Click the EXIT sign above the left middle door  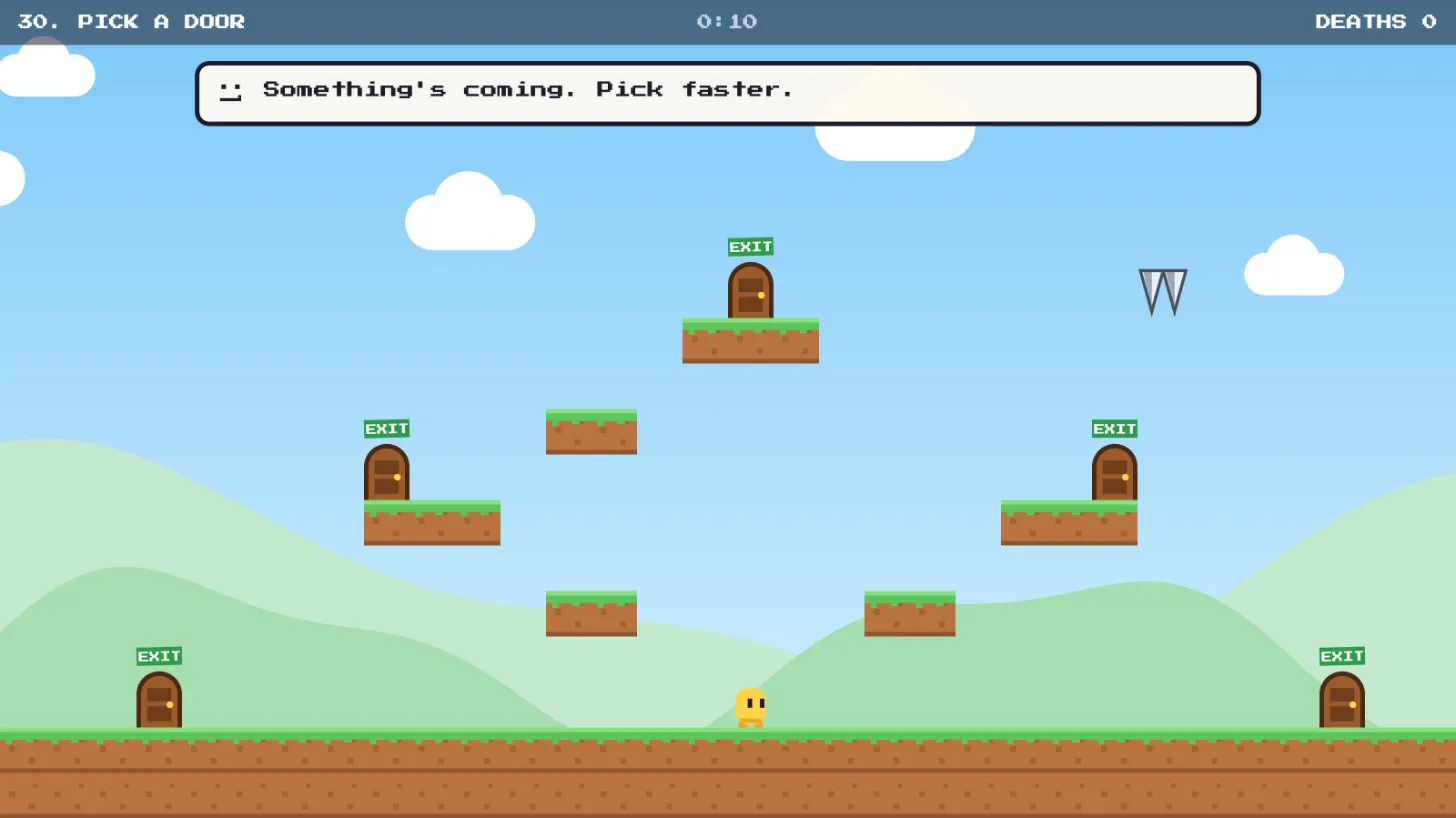tap(386, 429)
